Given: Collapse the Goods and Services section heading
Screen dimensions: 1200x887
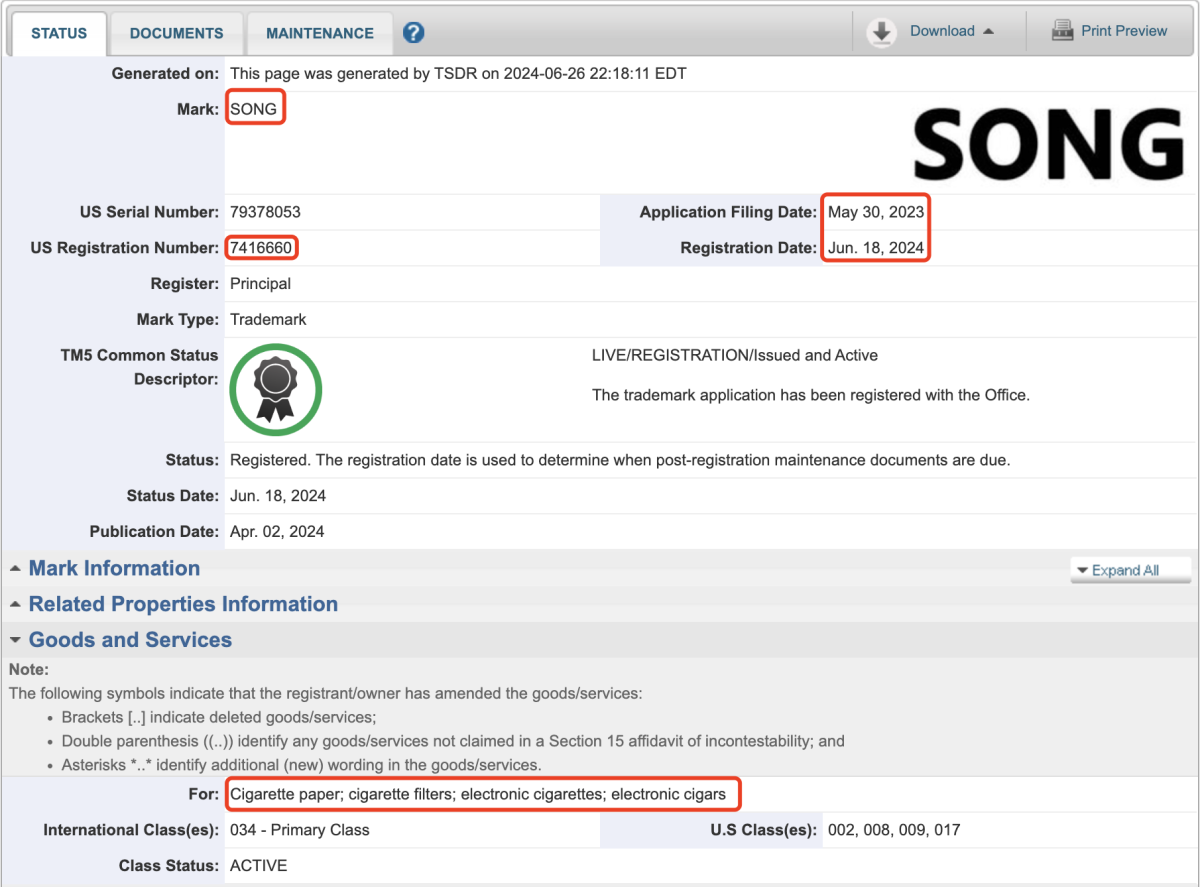Looking at the screenshot, I should pos(130,641).
